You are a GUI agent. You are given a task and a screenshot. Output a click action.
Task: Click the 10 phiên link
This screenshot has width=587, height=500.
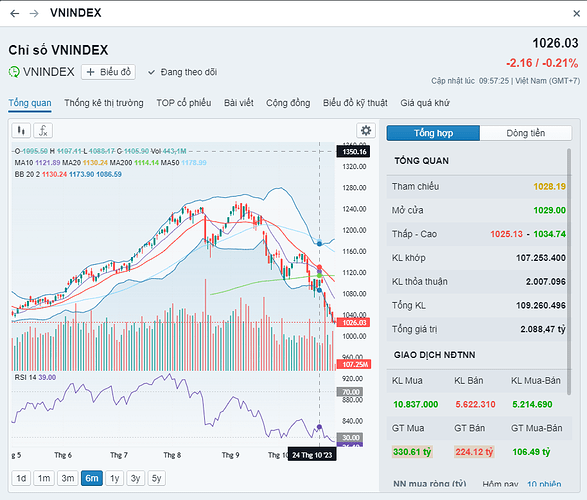pyautogui.click(x=544, y=484)
